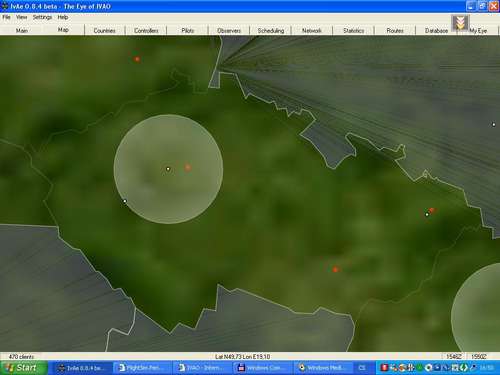Screen dimensions: 500x375
Task: Switch to the My Eye tab
Action: 478,31
